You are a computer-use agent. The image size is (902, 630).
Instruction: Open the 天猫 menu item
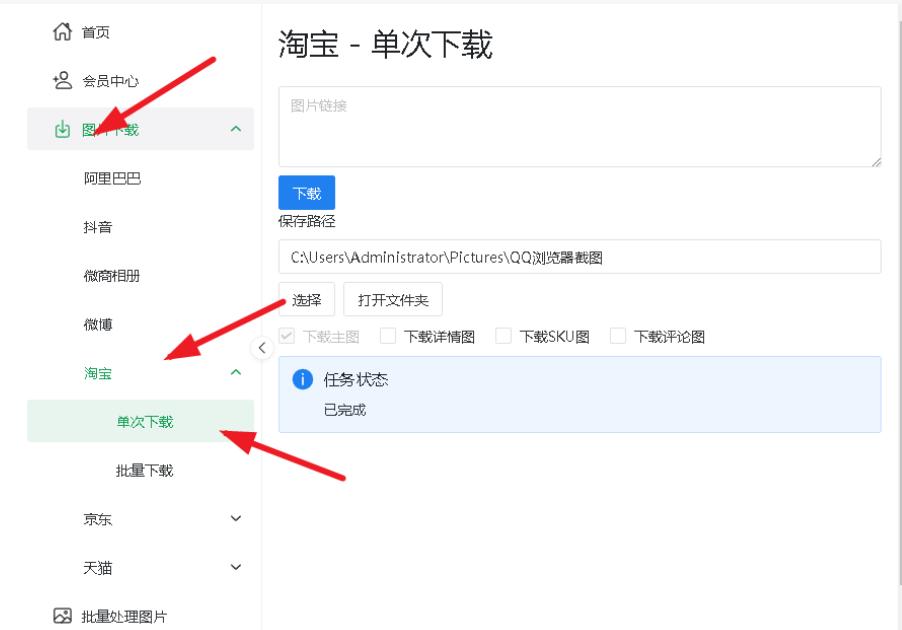(140, 568)
